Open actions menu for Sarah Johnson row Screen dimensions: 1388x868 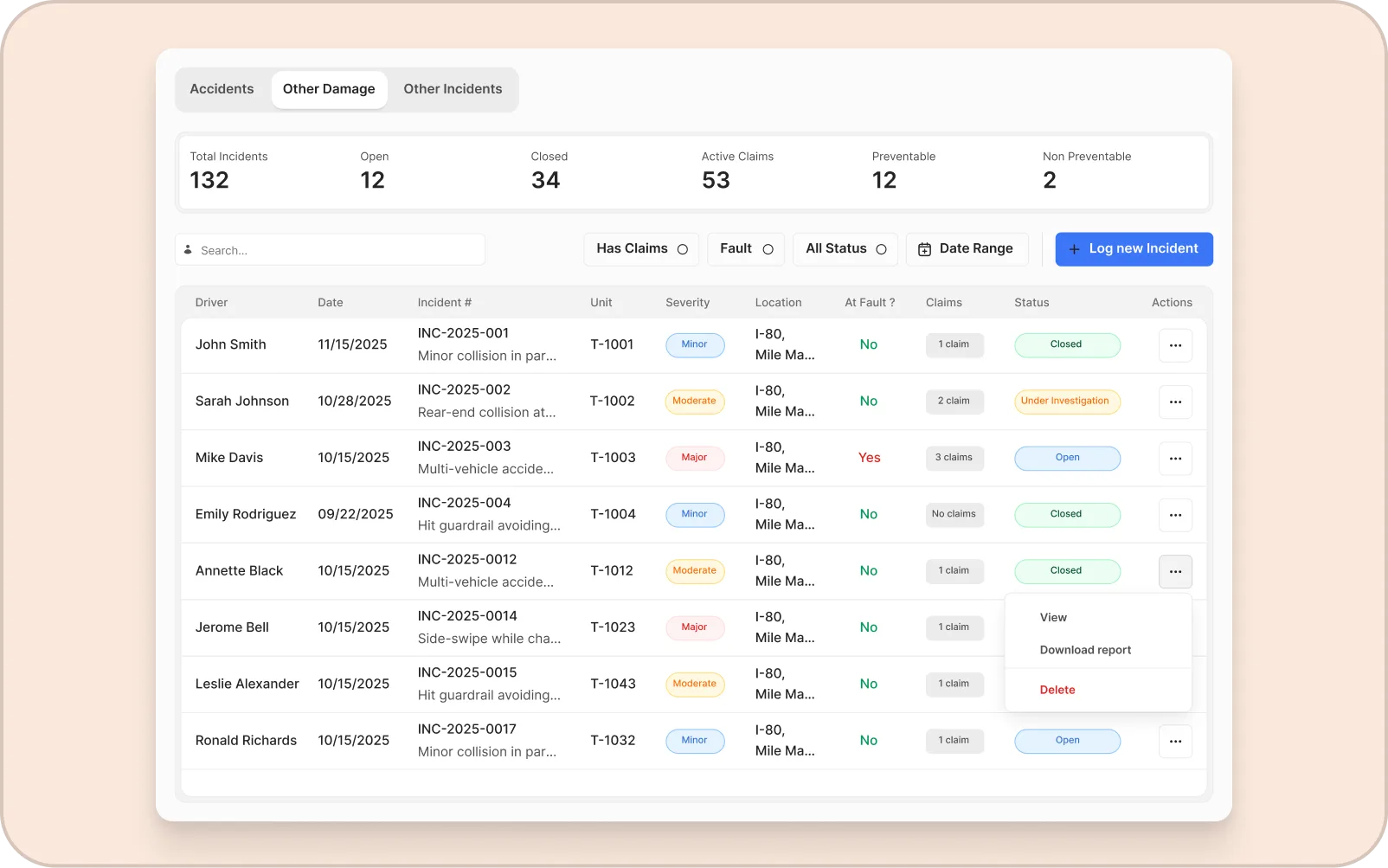click(x=1175, y=402)
